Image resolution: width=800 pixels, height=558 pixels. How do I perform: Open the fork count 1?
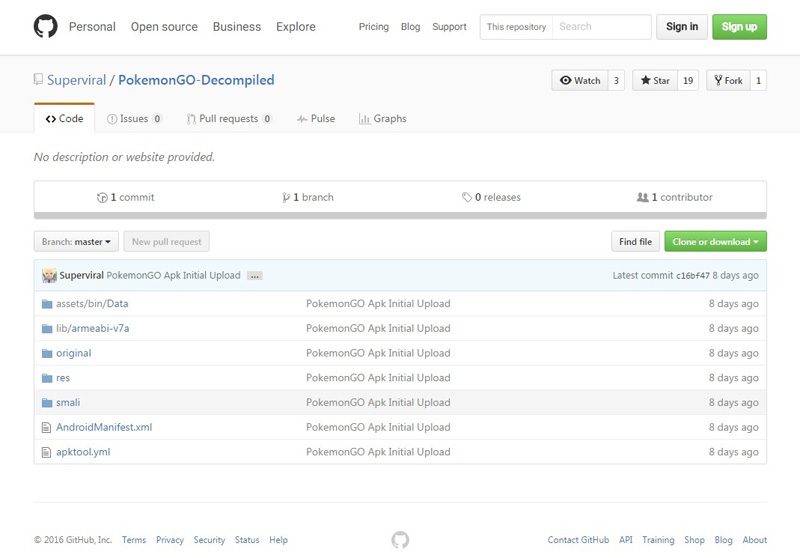[758, 81]
